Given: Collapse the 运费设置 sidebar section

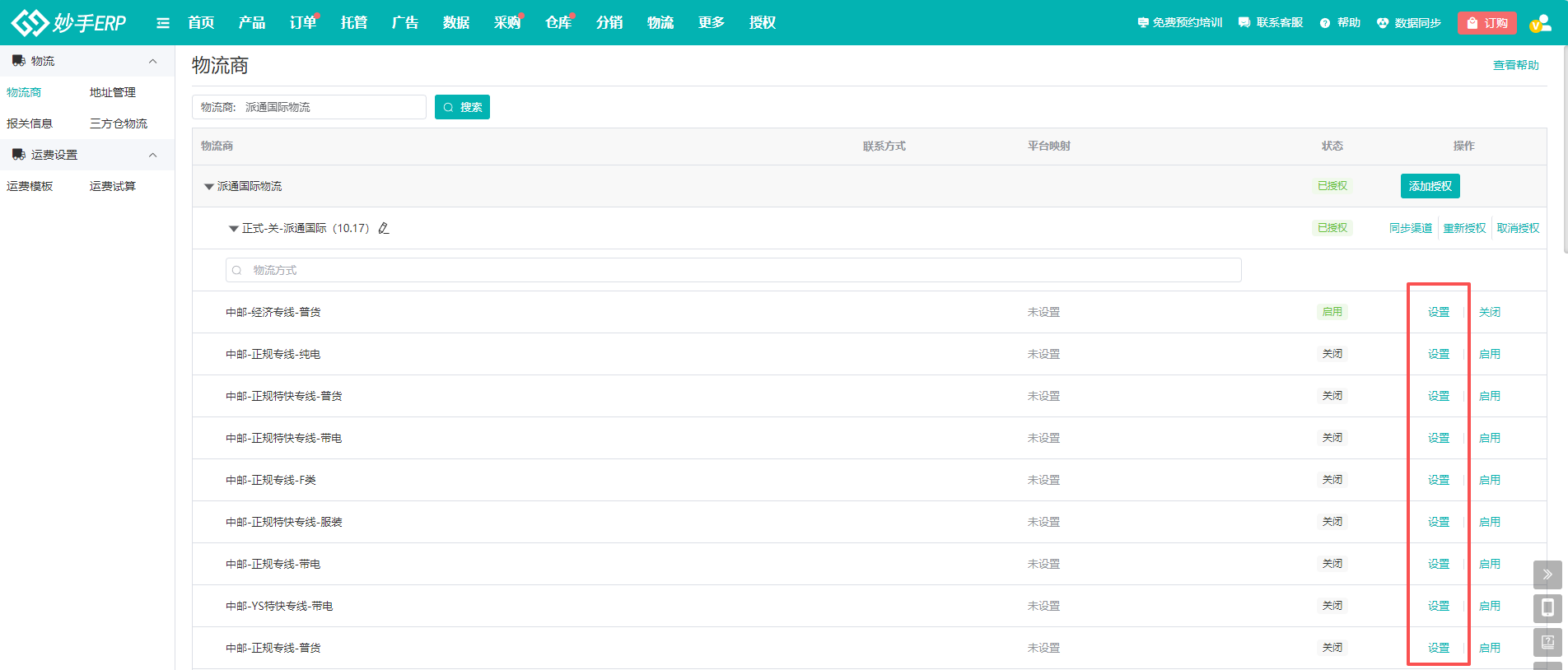Looking at the screenshot, I should click(x=152, y=155).
